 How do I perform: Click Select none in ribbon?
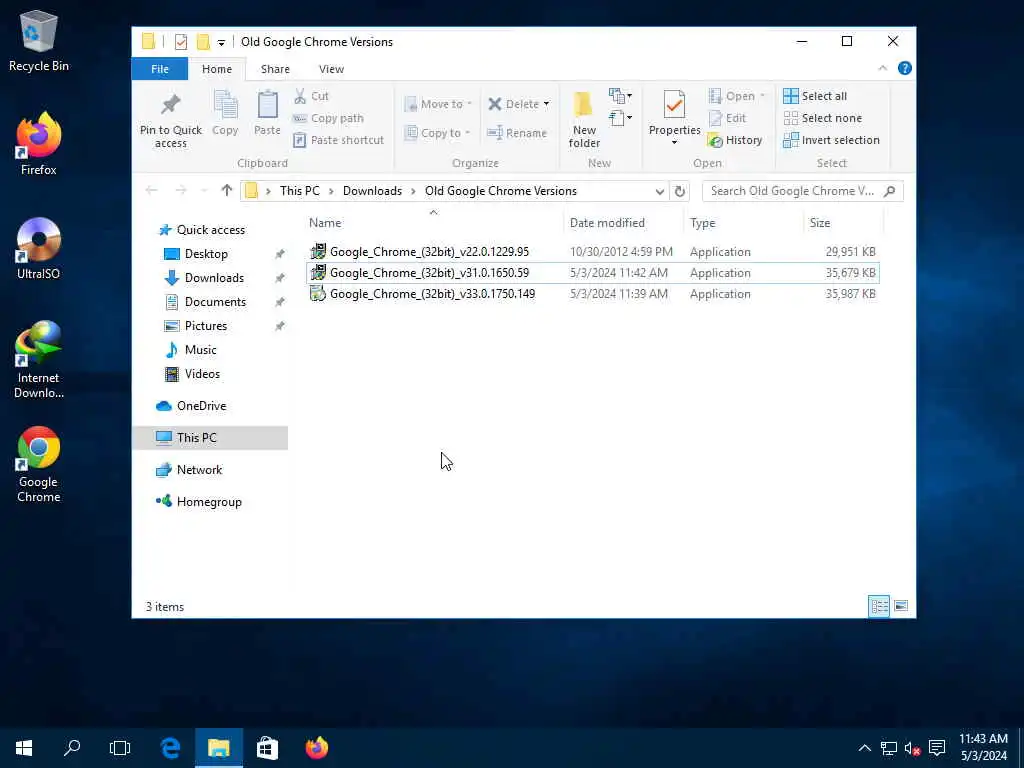(x=822, y=118)
